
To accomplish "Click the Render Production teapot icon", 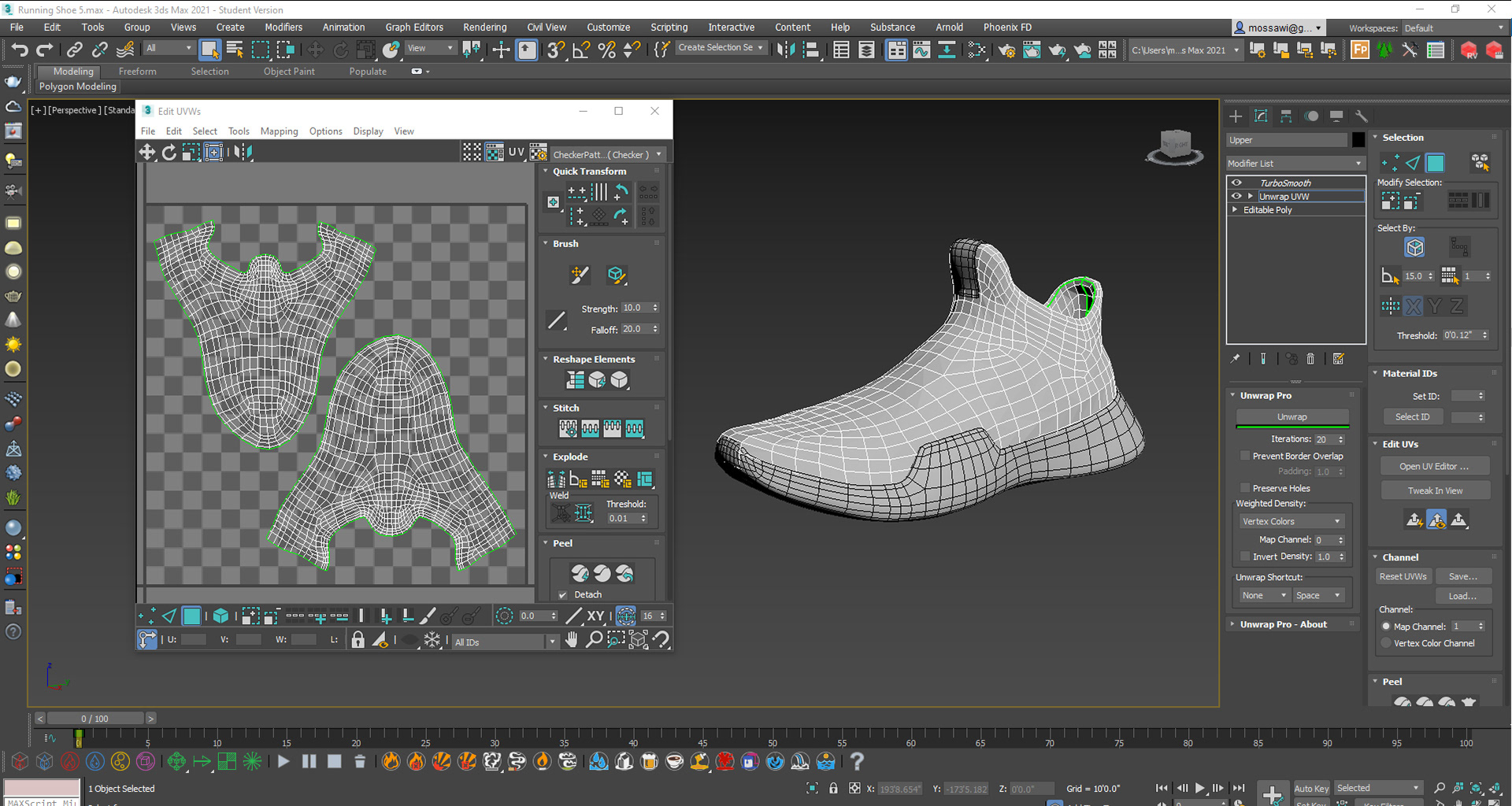I will point(1057,50).
